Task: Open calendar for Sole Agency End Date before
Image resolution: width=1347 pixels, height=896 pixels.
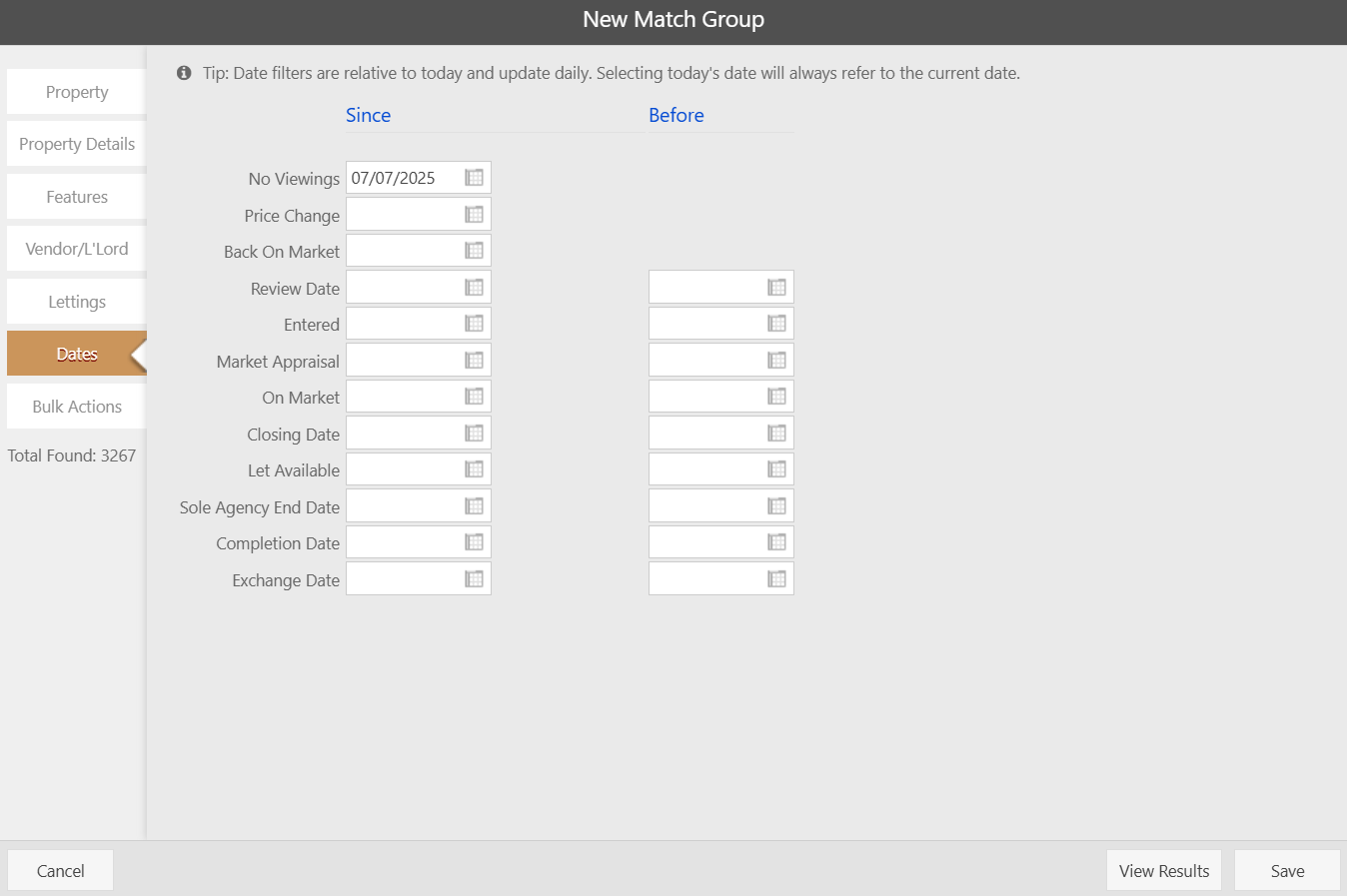Action: pyautogui.click(x=776, y=505)
